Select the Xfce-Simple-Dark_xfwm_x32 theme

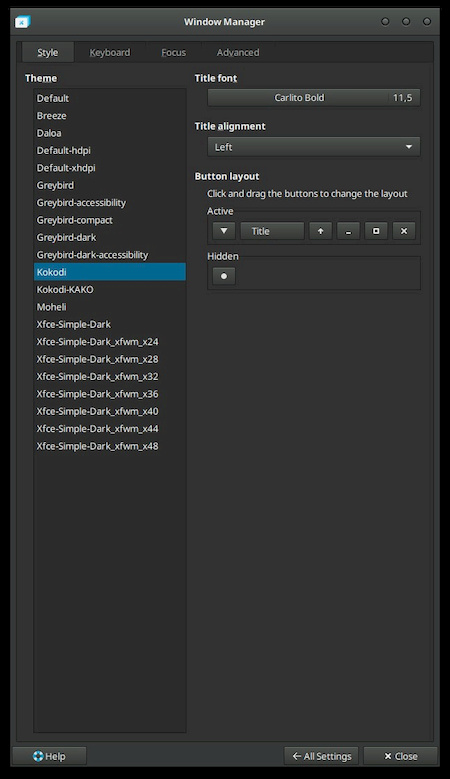(110, 377)
